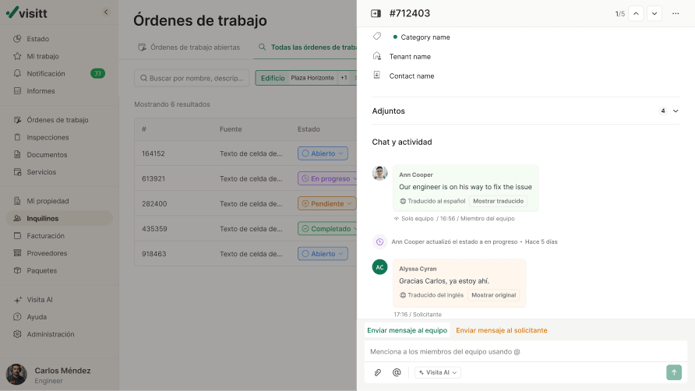Click Mostrar original on Alyssa Cyran's message
This screenshot has width=695, height=391.
pos(493,295)
